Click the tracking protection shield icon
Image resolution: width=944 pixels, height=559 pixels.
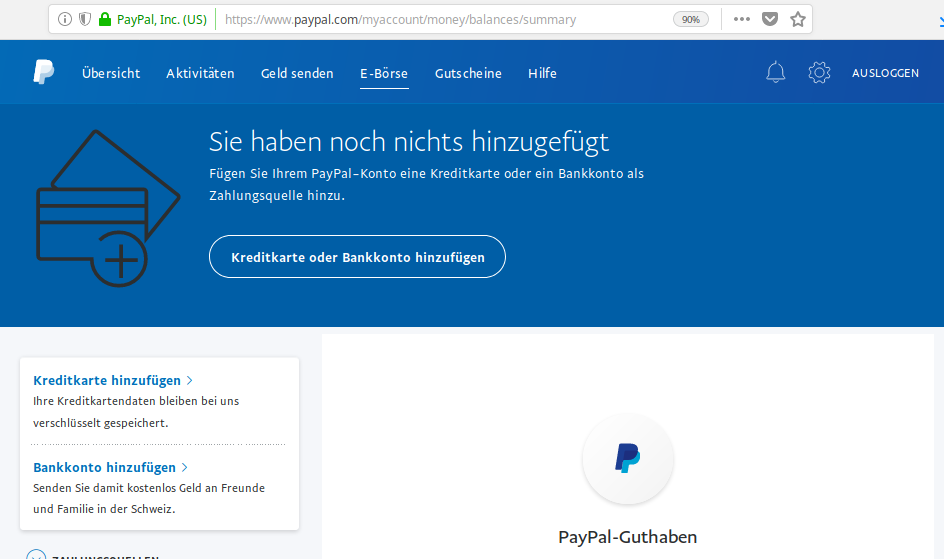tap(85, 19)
